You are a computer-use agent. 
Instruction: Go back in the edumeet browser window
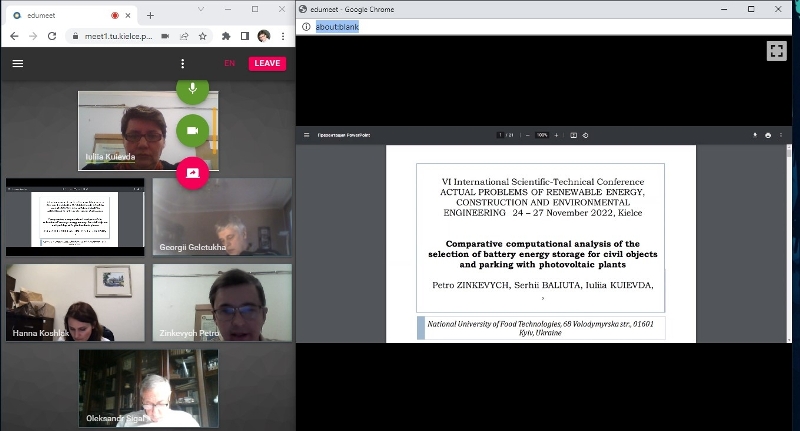point(14,36)
